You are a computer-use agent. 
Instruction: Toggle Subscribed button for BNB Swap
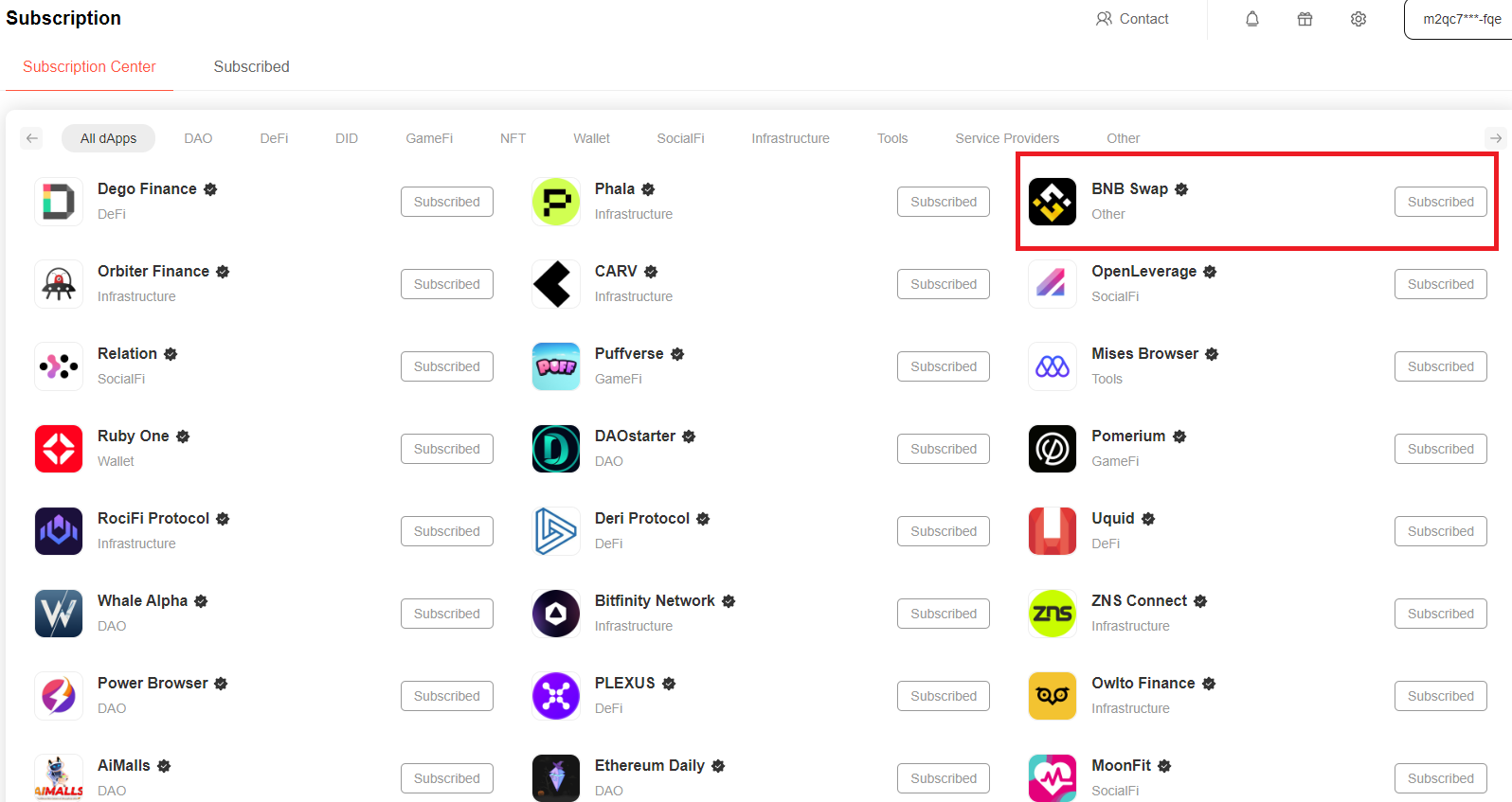[1441, 202]
